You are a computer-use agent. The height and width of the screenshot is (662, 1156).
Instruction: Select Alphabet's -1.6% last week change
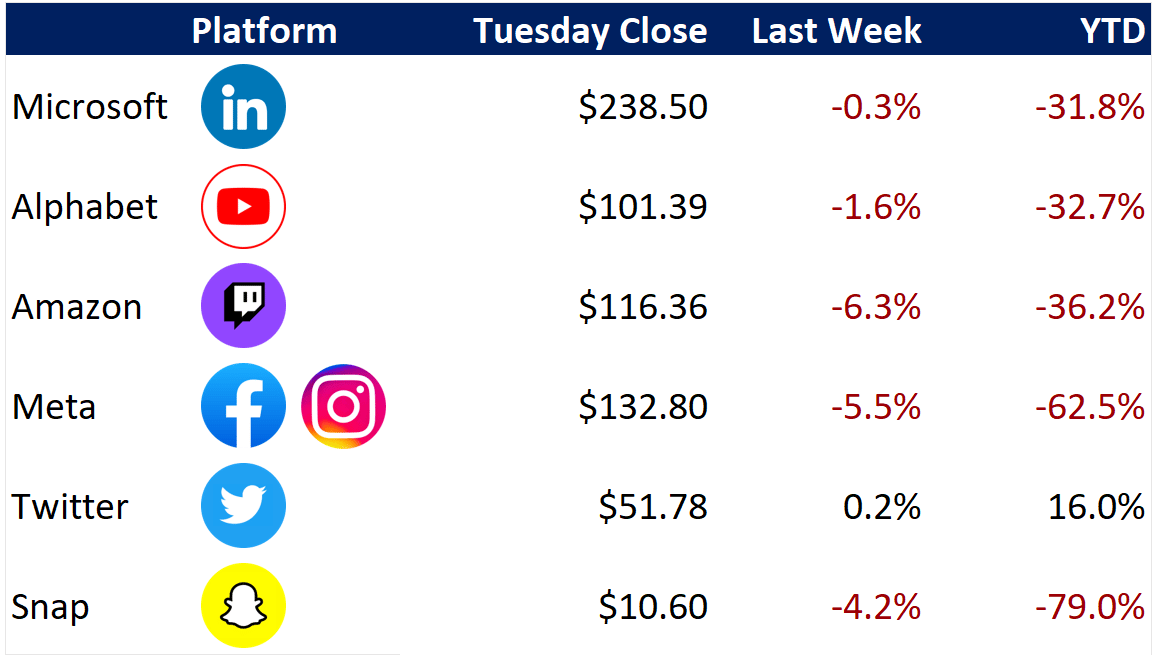tap(876, 207)
